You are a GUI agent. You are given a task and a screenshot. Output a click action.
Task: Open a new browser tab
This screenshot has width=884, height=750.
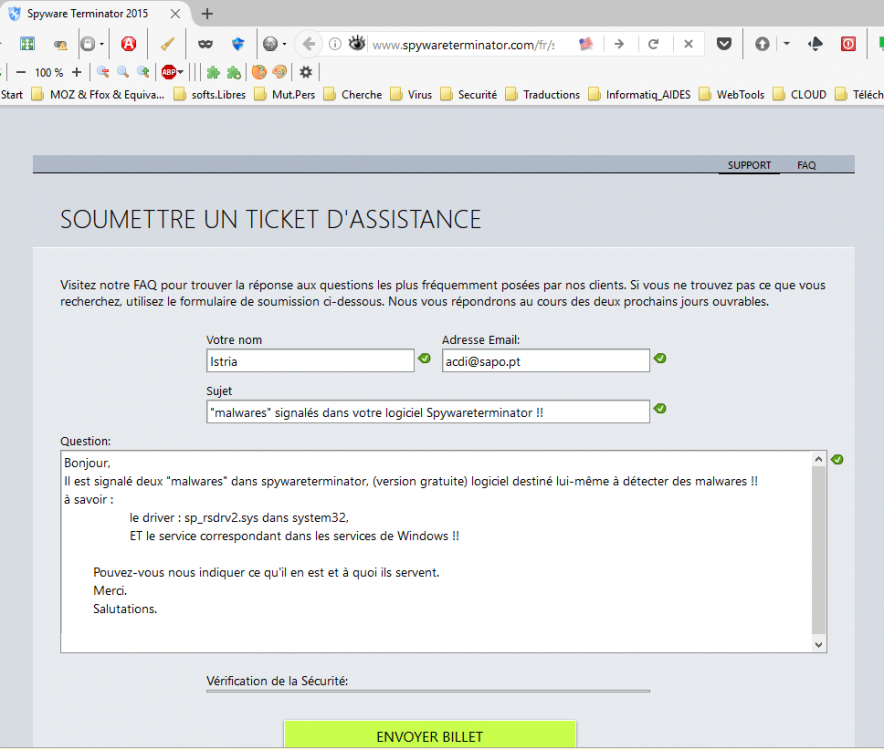point(208,13)
